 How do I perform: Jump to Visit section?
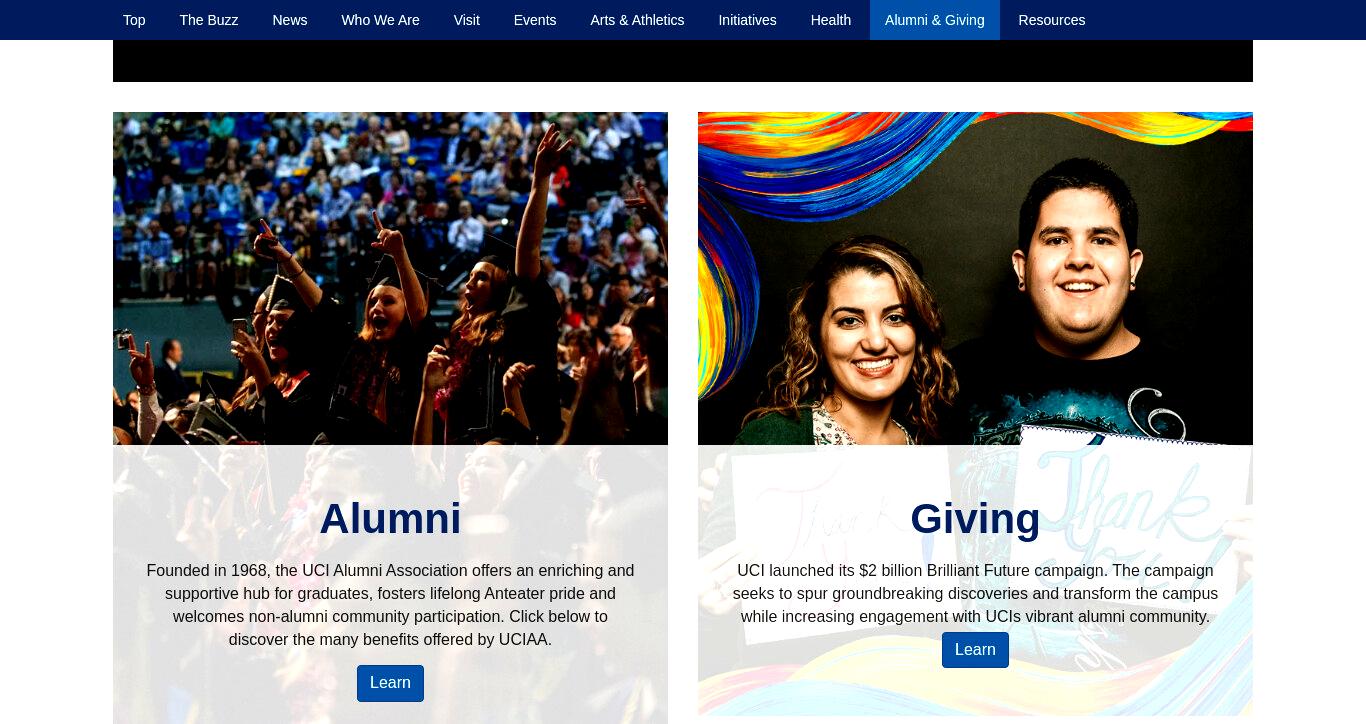(467, 20)
